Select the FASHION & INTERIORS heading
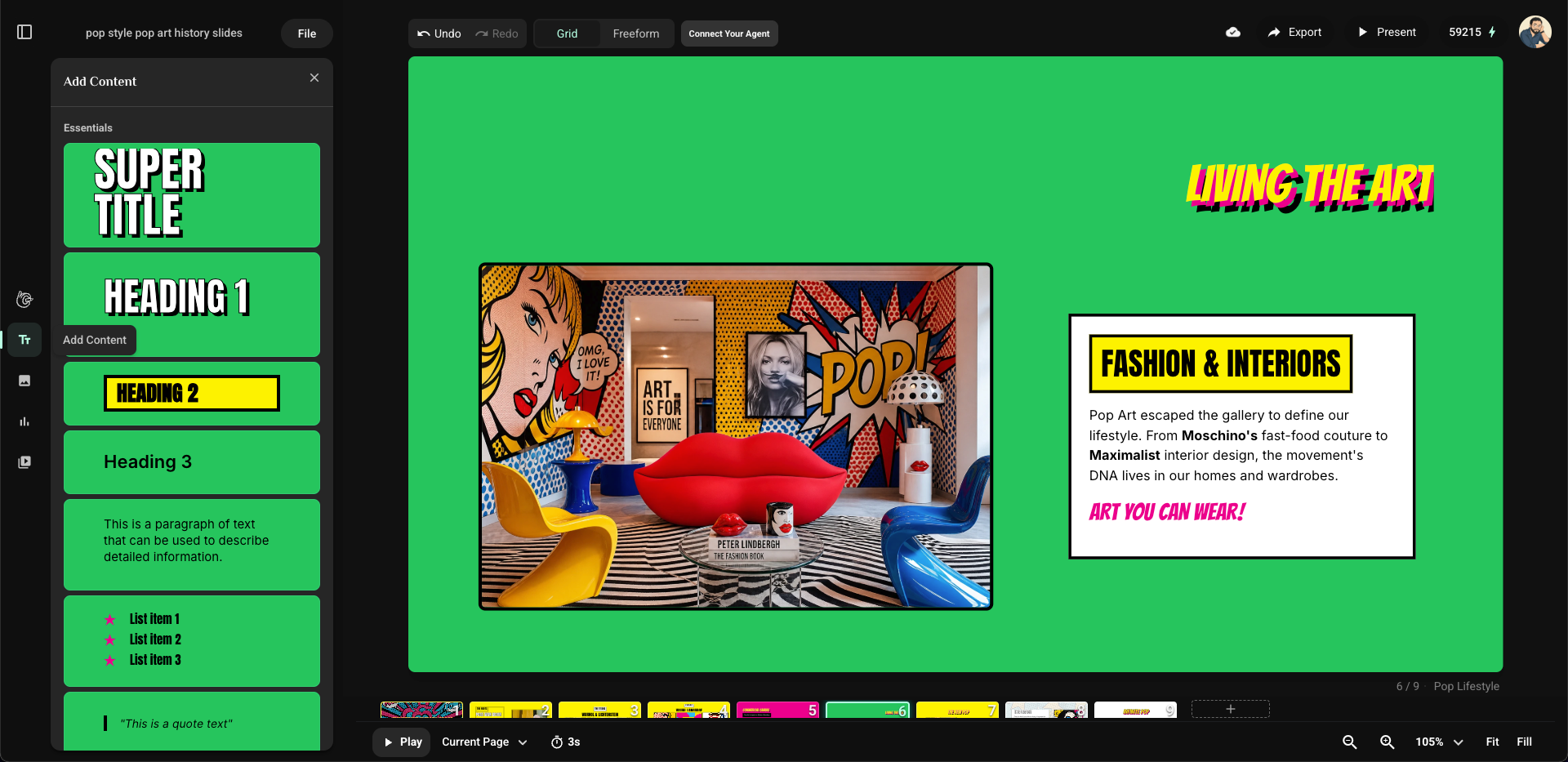 [x=1220, y=363]
